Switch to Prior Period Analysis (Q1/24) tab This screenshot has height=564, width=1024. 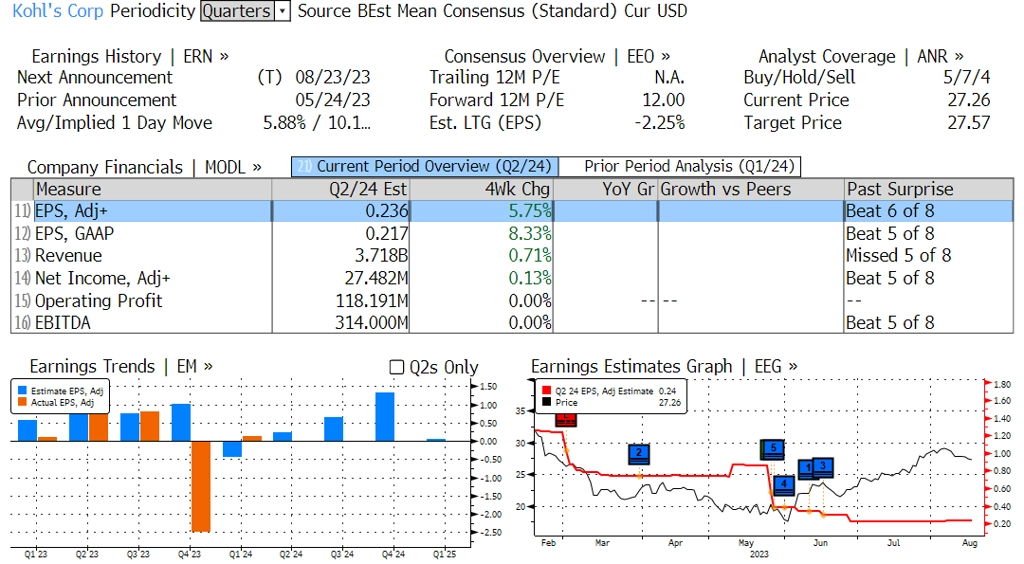pyautogui.click(x=680, y=166)
